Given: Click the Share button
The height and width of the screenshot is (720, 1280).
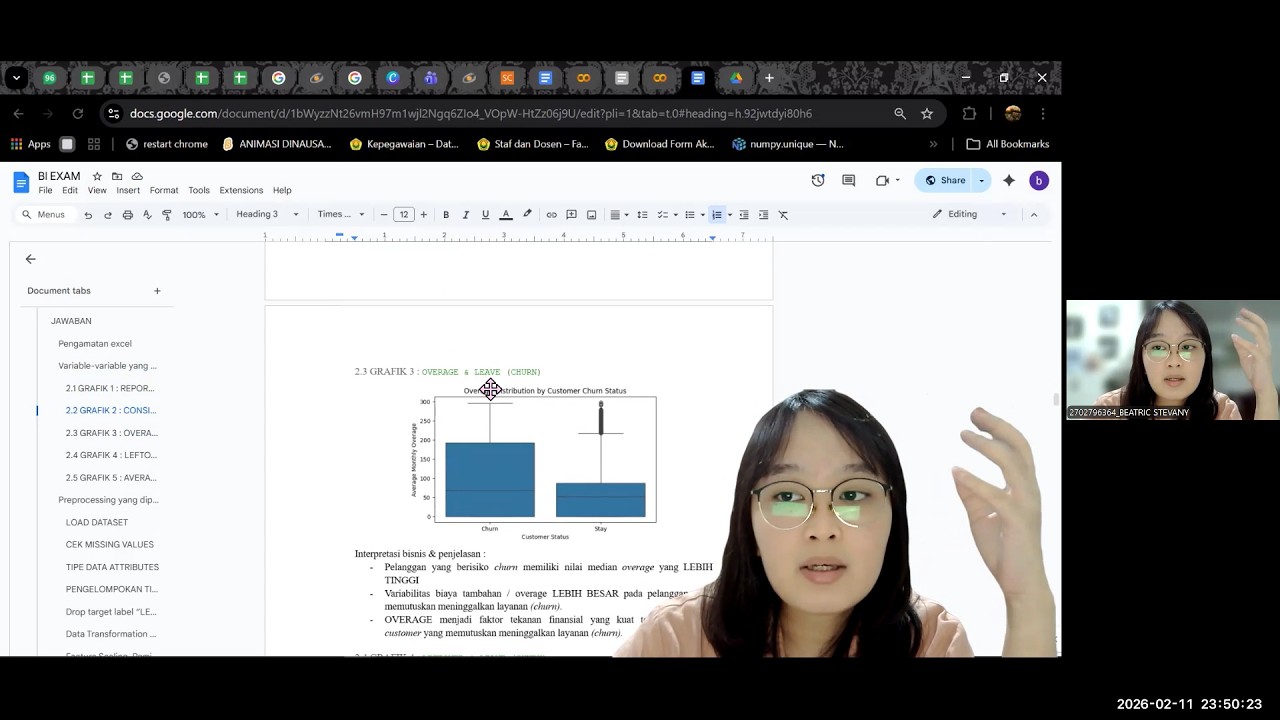Looking at the screenshot, I should pyautogui.click(x=945, y=181).
